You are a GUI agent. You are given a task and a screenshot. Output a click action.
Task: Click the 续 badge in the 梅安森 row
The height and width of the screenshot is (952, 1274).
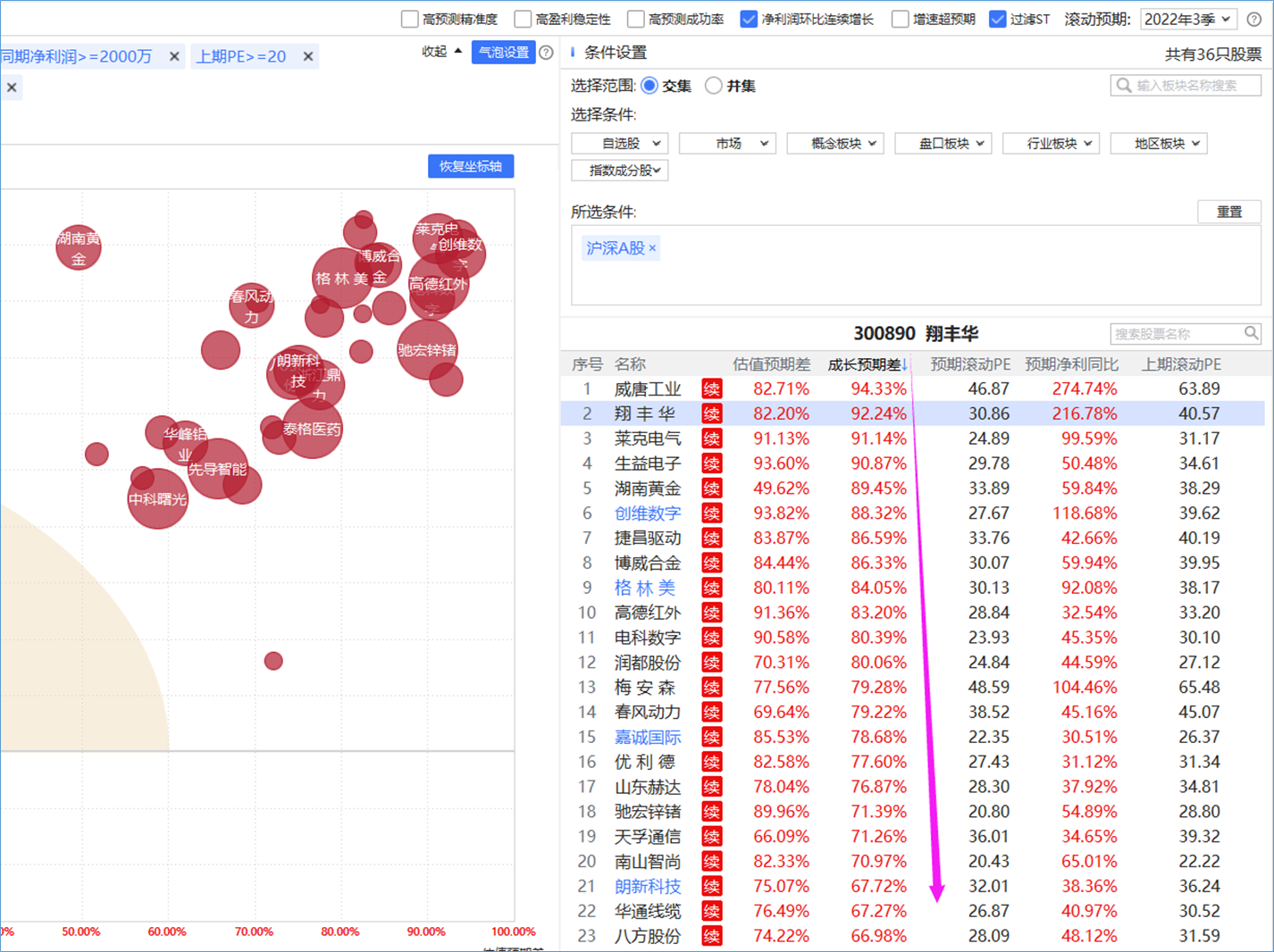pos(711,688)
